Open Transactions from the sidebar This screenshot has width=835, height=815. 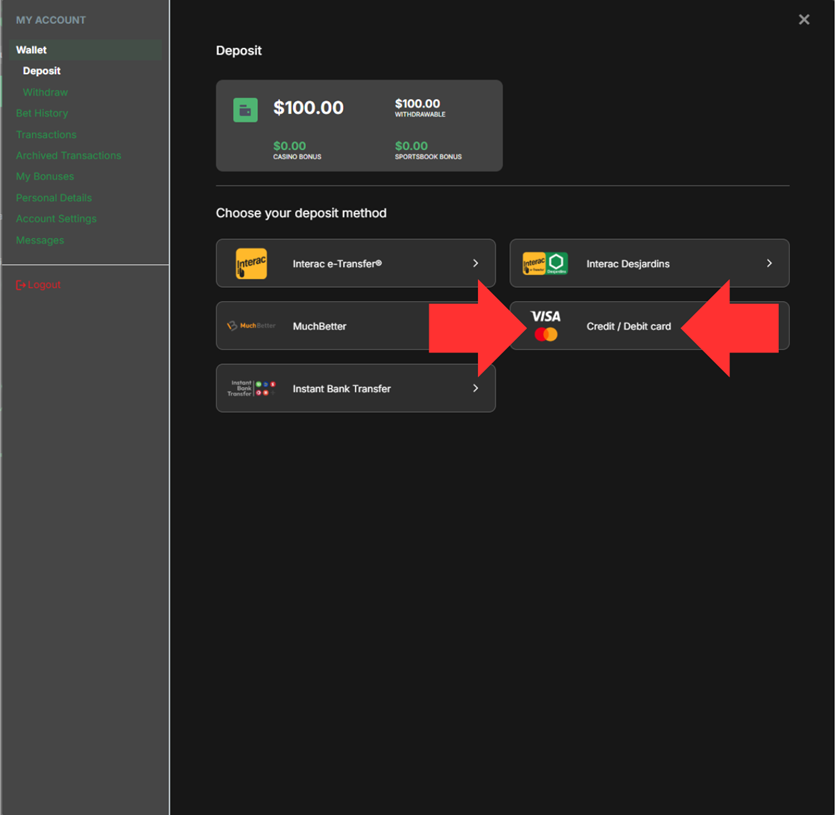[x=46, y=134]
